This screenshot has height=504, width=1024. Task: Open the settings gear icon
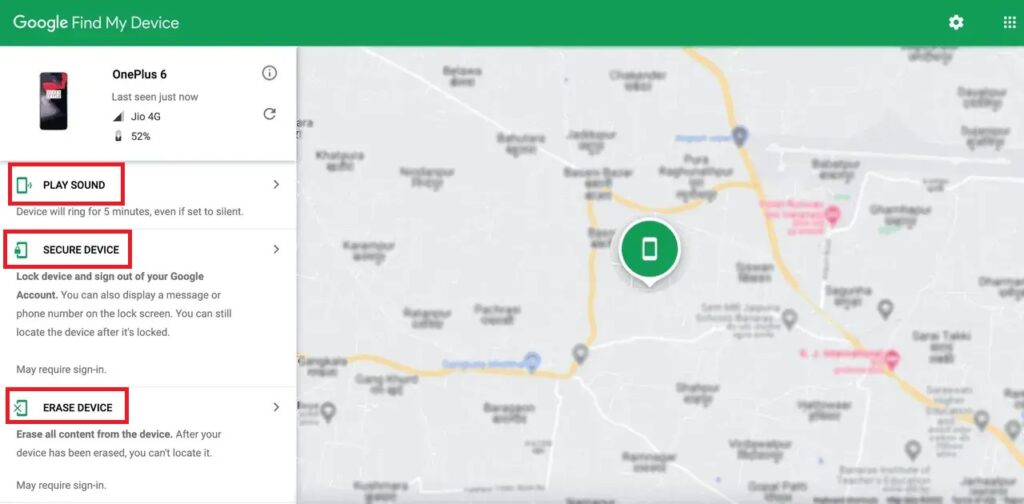coord(956,23)
